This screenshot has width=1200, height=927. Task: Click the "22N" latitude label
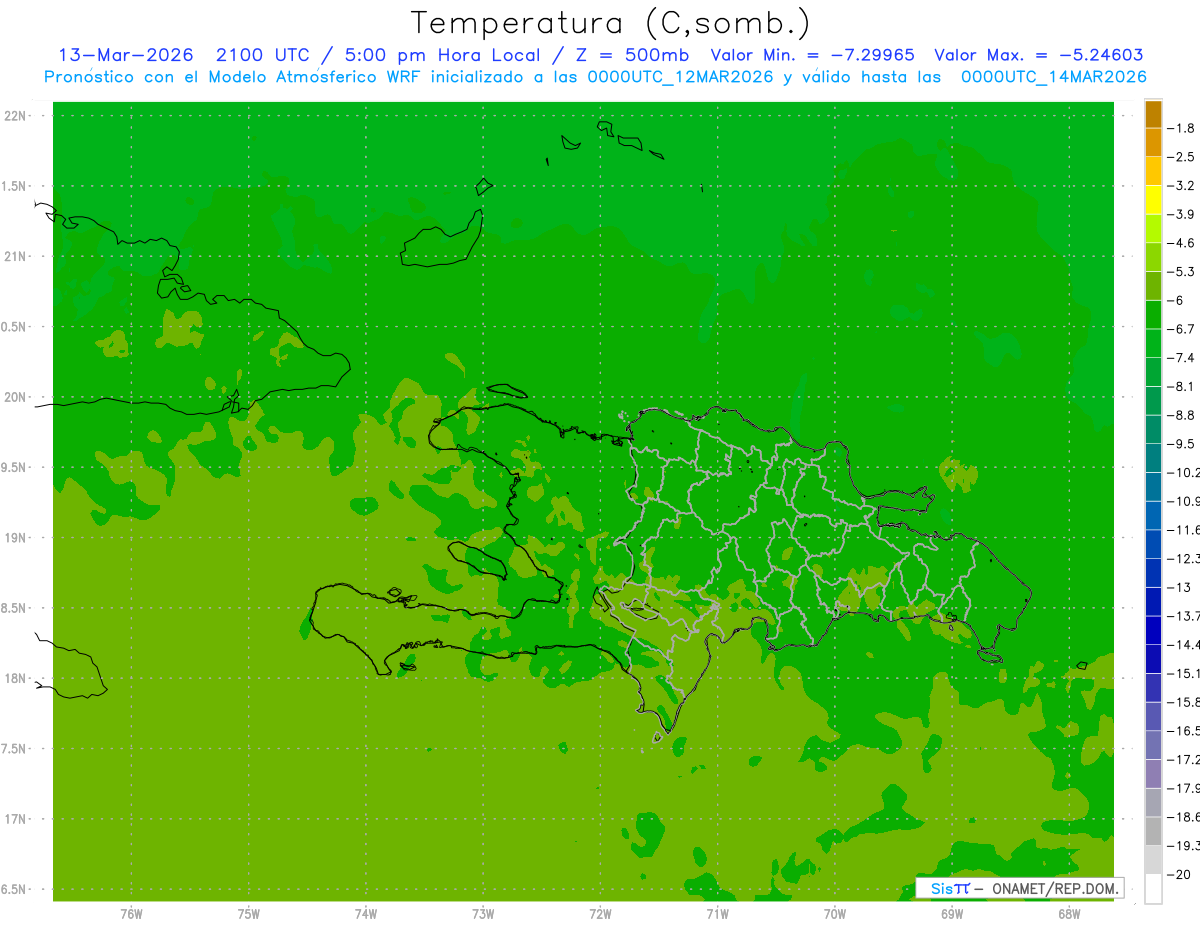point(15,116)
